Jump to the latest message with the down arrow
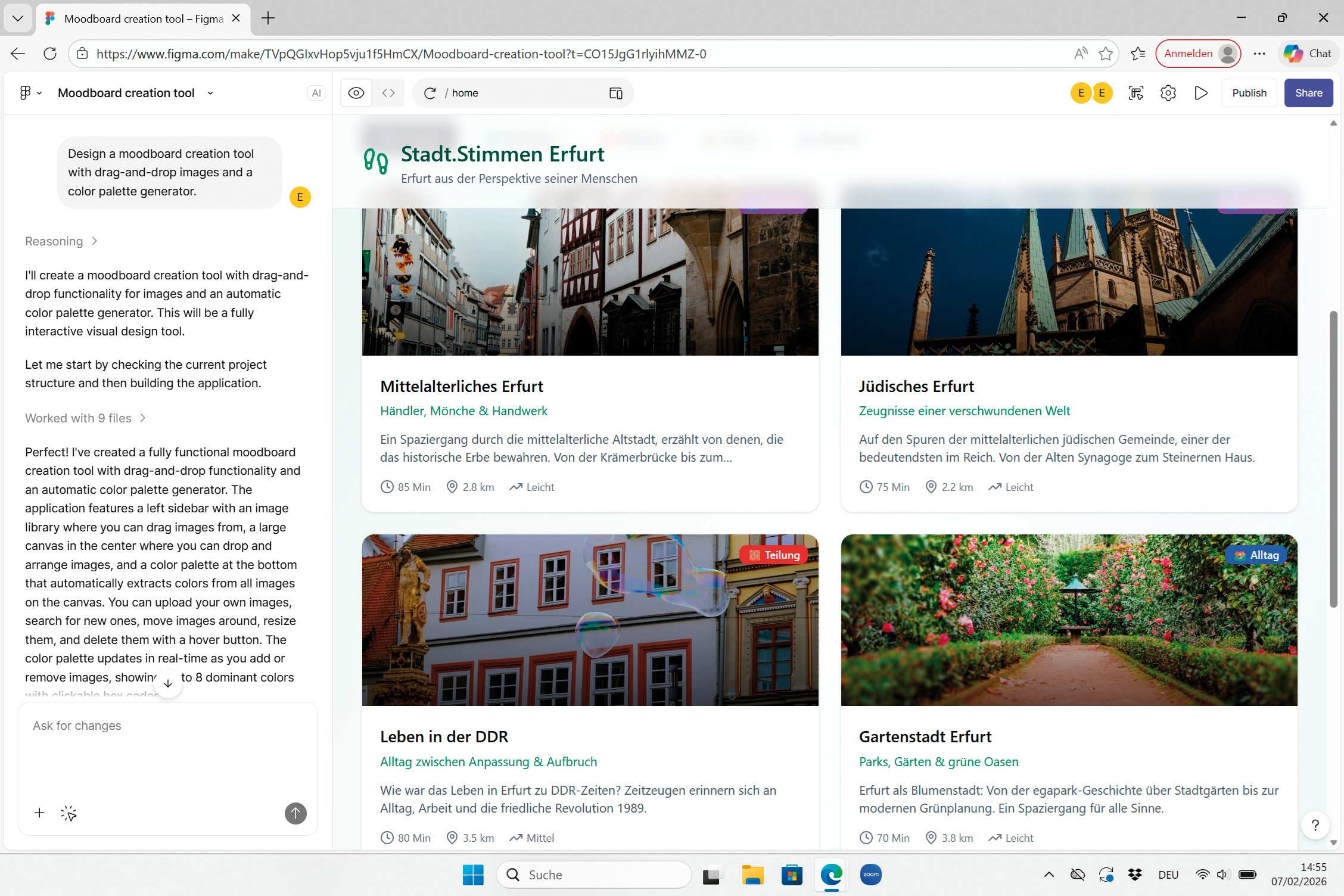Viewport: 1344px width, 896px height. 168,683
